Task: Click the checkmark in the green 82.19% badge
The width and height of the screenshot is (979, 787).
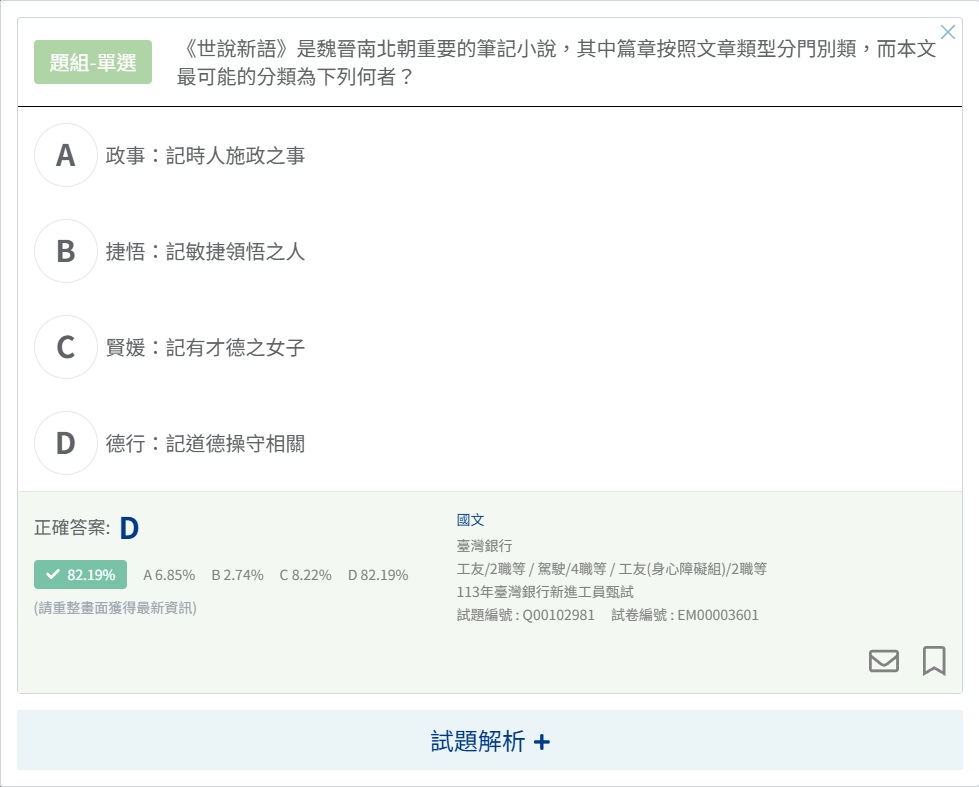Action: pyautogui.click(x=53, y=575)
